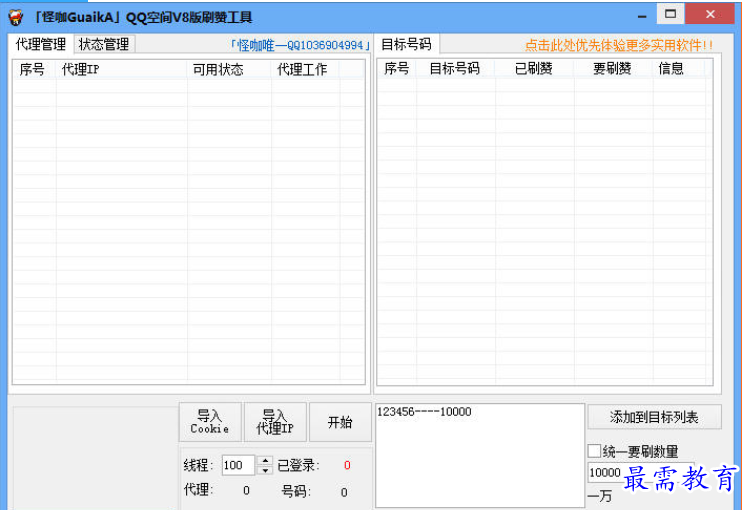This screenshot has width=745, height=510.
Task: Click the 导入Cookie button
Action: 210,422
